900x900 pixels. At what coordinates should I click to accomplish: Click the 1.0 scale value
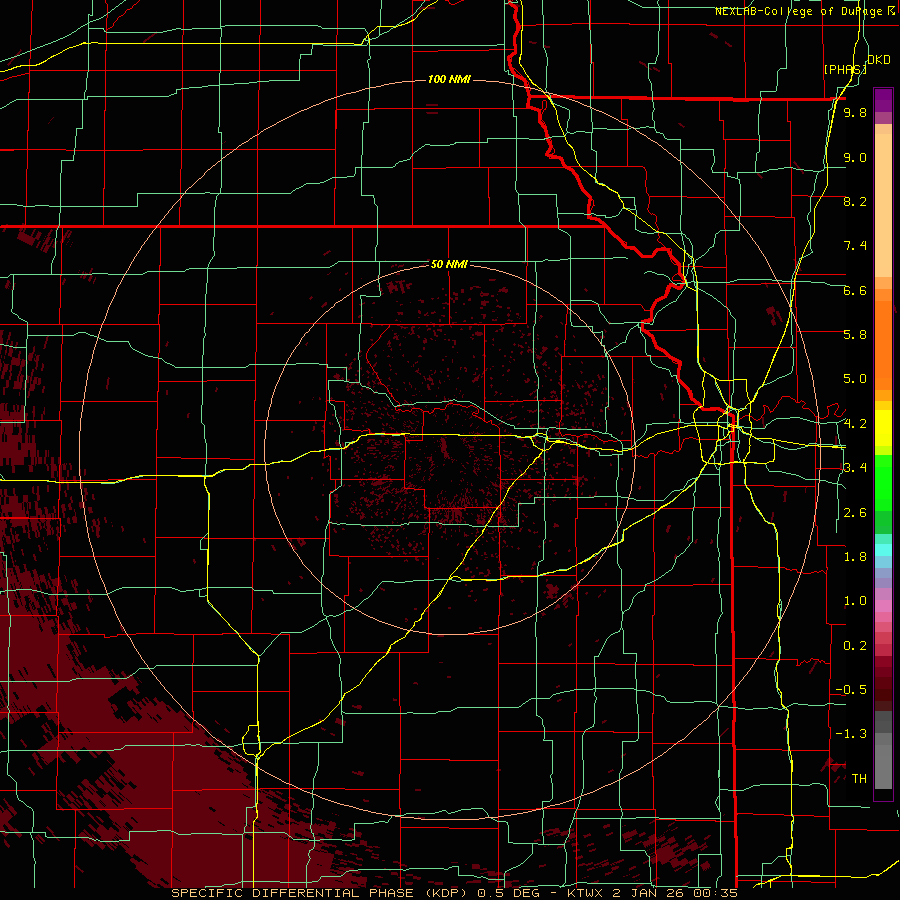(x=855, y=601)
